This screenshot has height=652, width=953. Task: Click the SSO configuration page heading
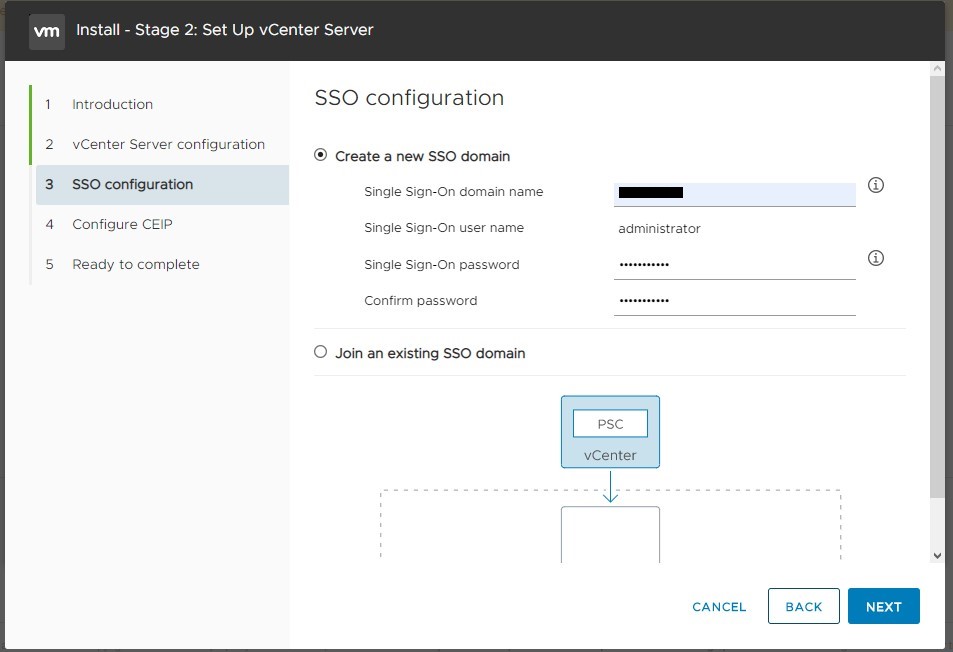[409, 98]
